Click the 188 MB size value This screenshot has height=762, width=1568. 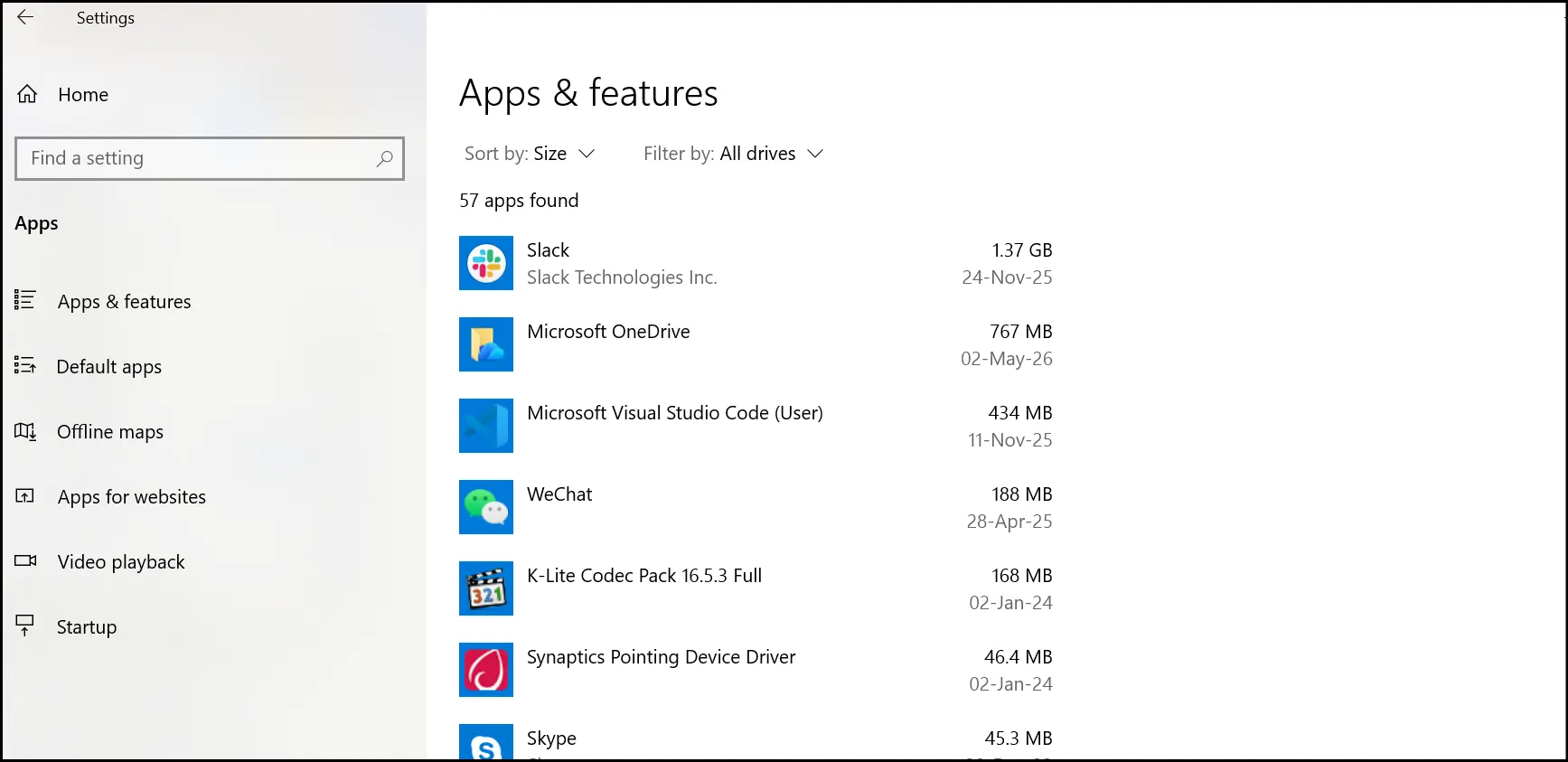point(1022,494)
